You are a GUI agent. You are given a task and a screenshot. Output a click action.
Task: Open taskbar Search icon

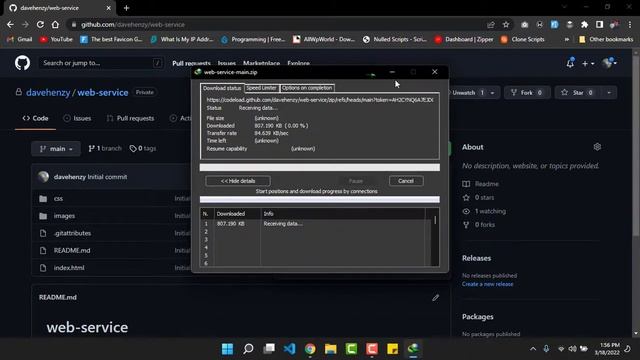(x=248, y=349)
